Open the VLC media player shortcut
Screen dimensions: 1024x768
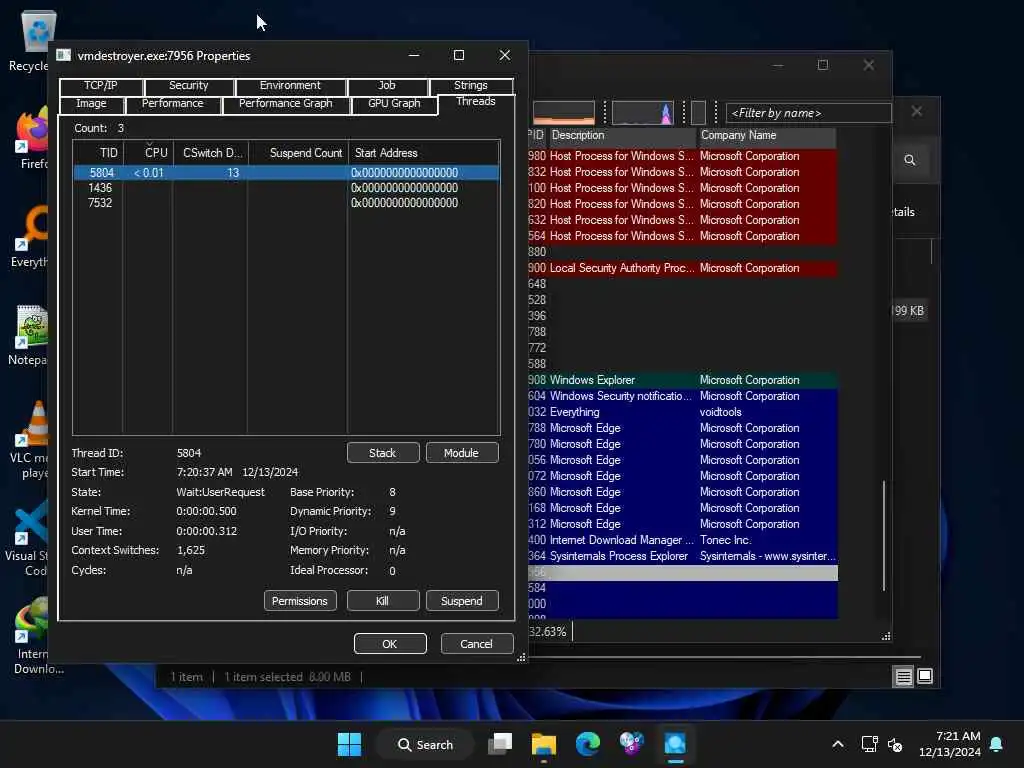[29, 440]
